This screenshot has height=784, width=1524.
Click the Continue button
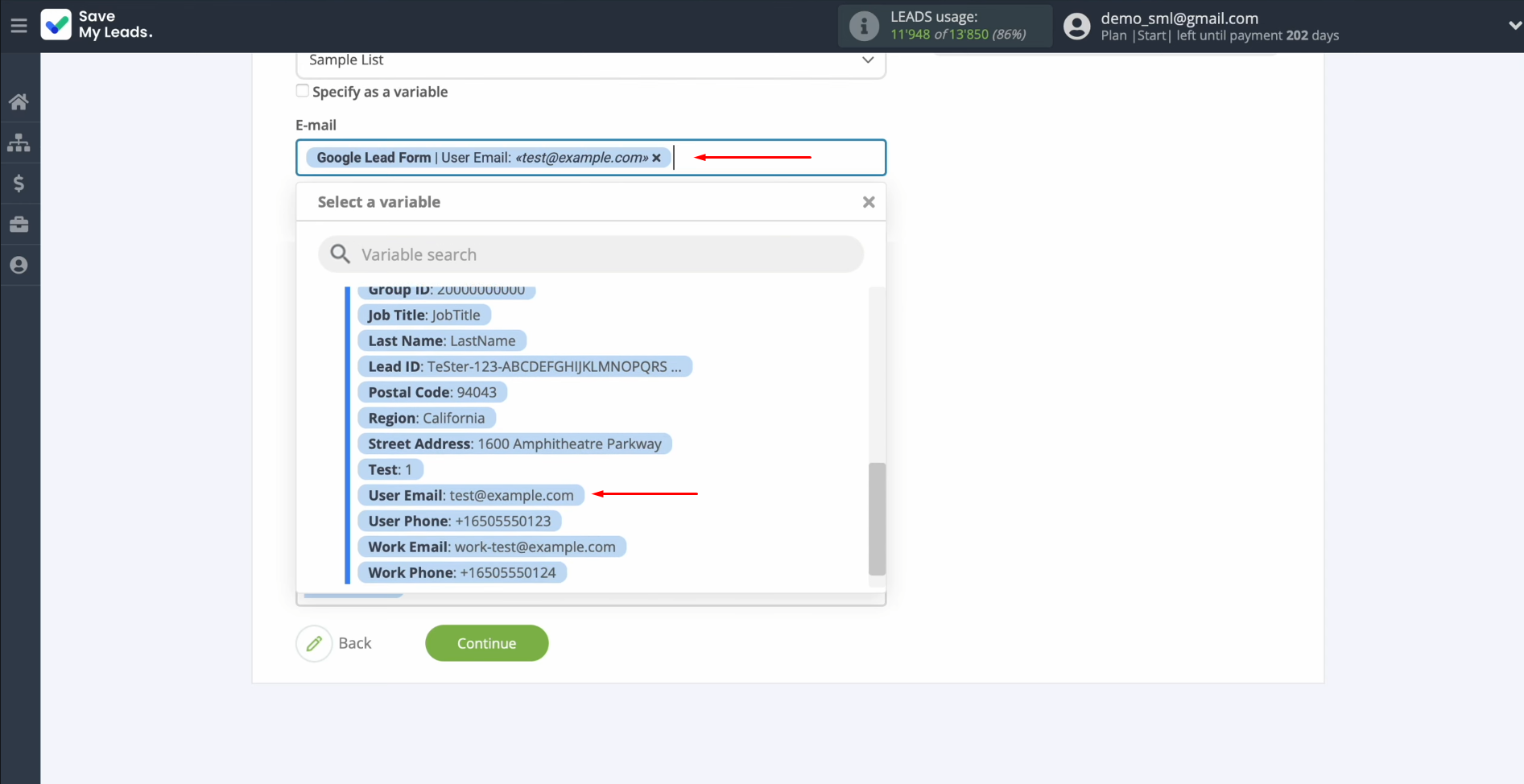(487, 643)
